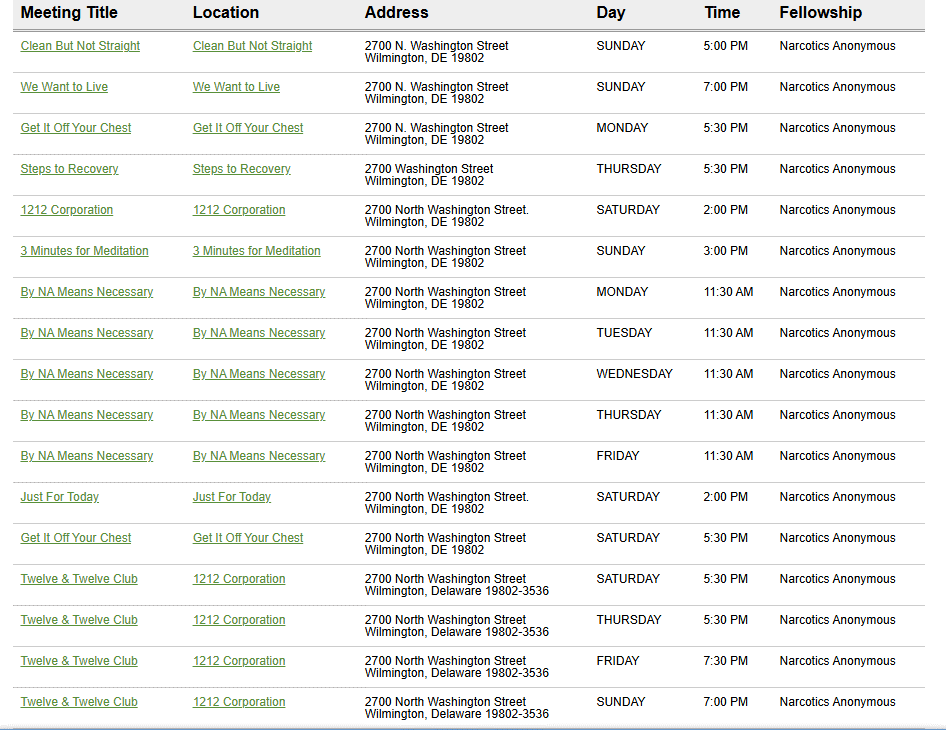Select Narcotics Anonymous in Just For Today row

coord(837,497)
